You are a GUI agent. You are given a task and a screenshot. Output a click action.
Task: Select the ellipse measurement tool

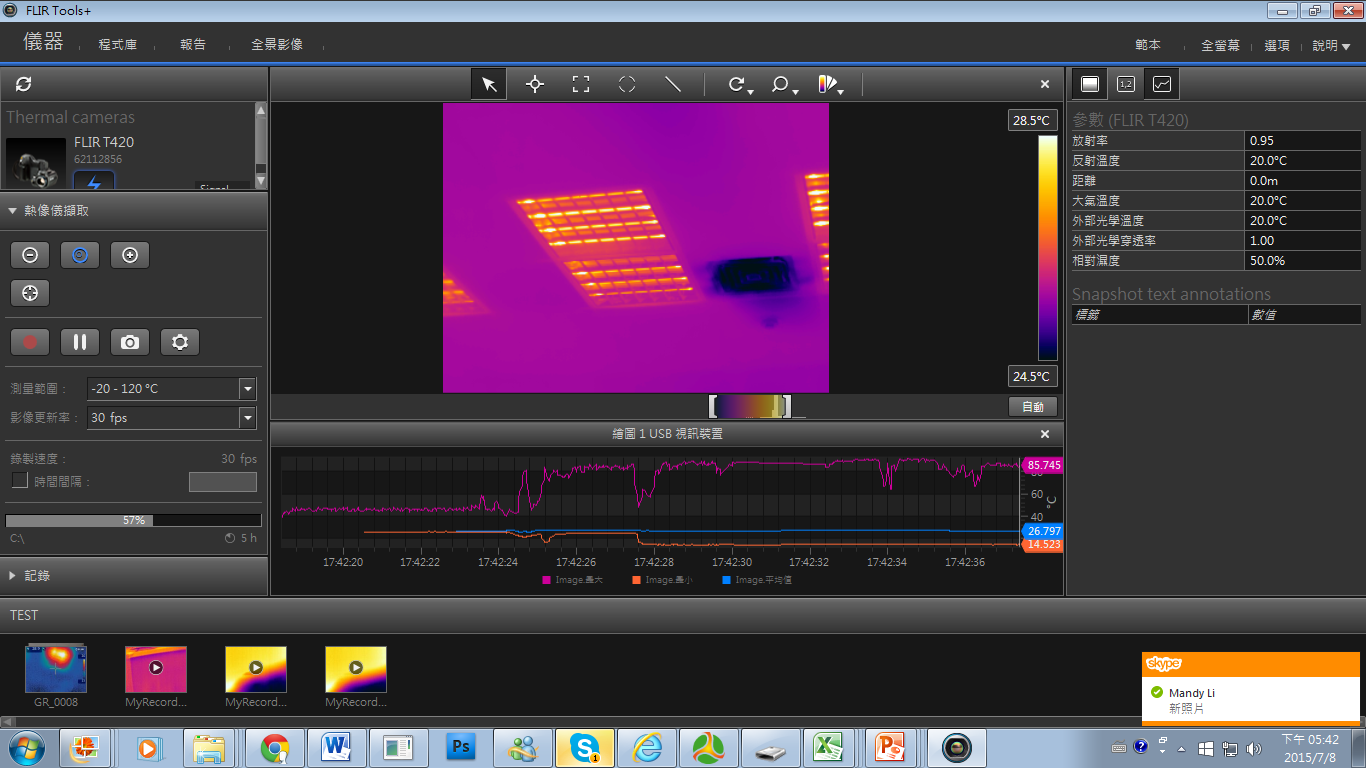[627, 85]
